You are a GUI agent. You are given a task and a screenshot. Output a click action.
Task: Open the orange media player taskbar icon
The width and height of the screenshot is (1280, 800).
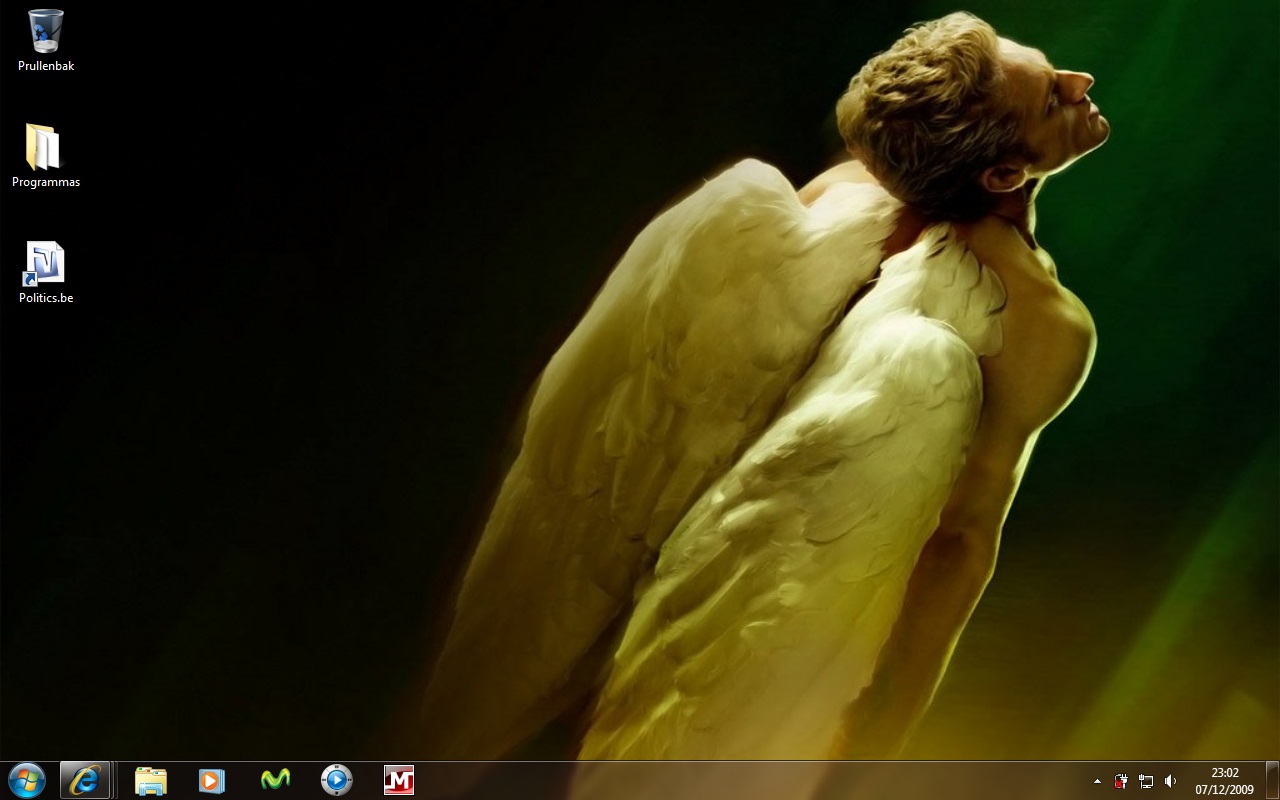212,780
